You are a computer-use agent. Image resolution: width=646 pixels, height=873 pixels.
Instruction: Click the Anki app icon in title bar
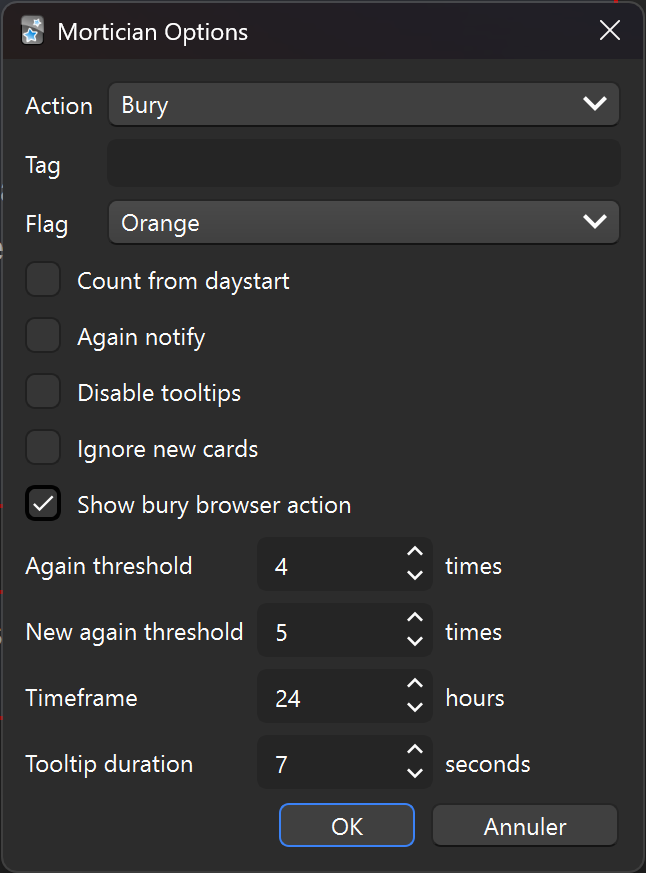pos(33,30)
